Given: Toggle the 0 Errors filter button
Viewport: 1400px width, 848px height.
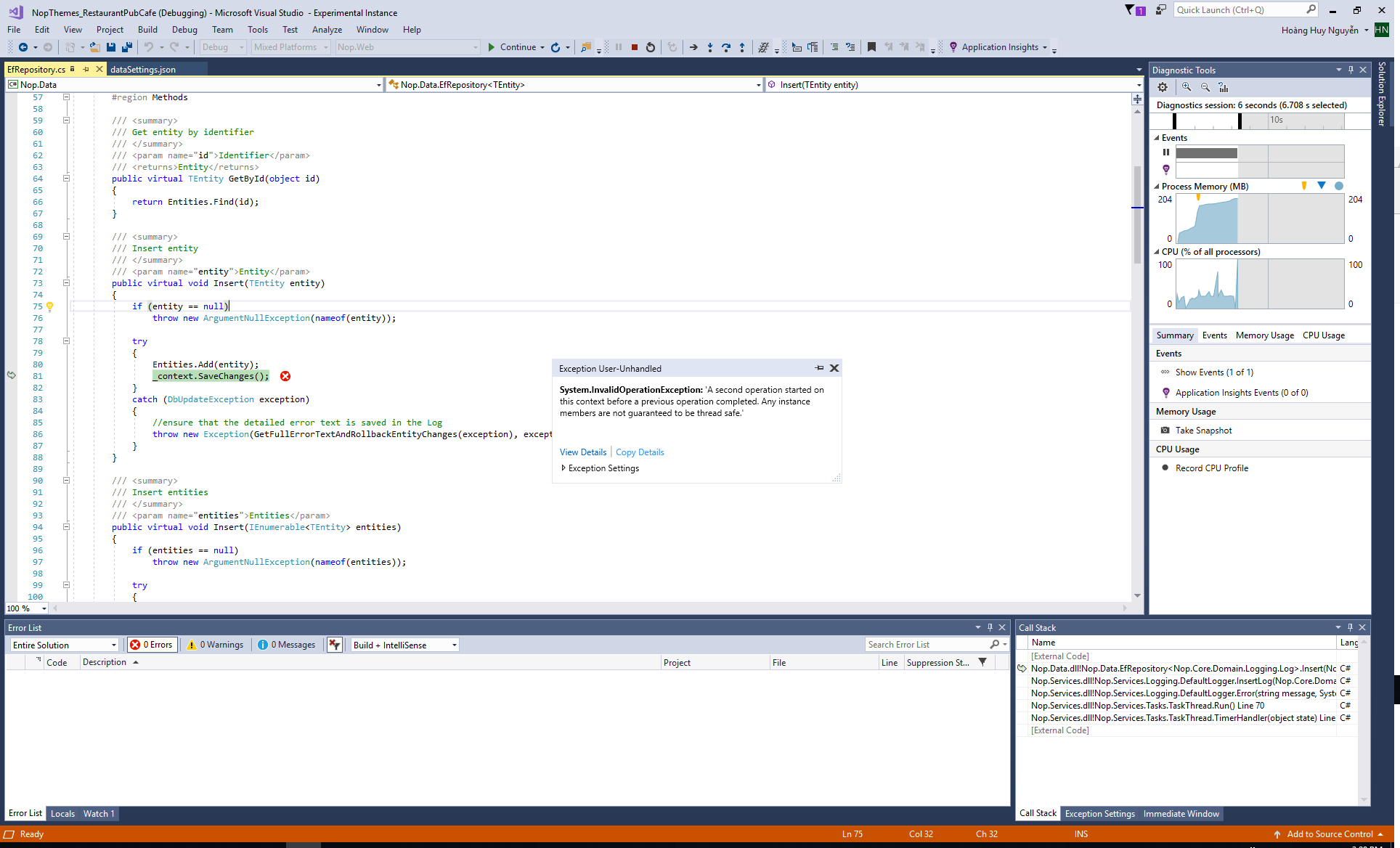Looking at the screenshot, I should 152,645.
